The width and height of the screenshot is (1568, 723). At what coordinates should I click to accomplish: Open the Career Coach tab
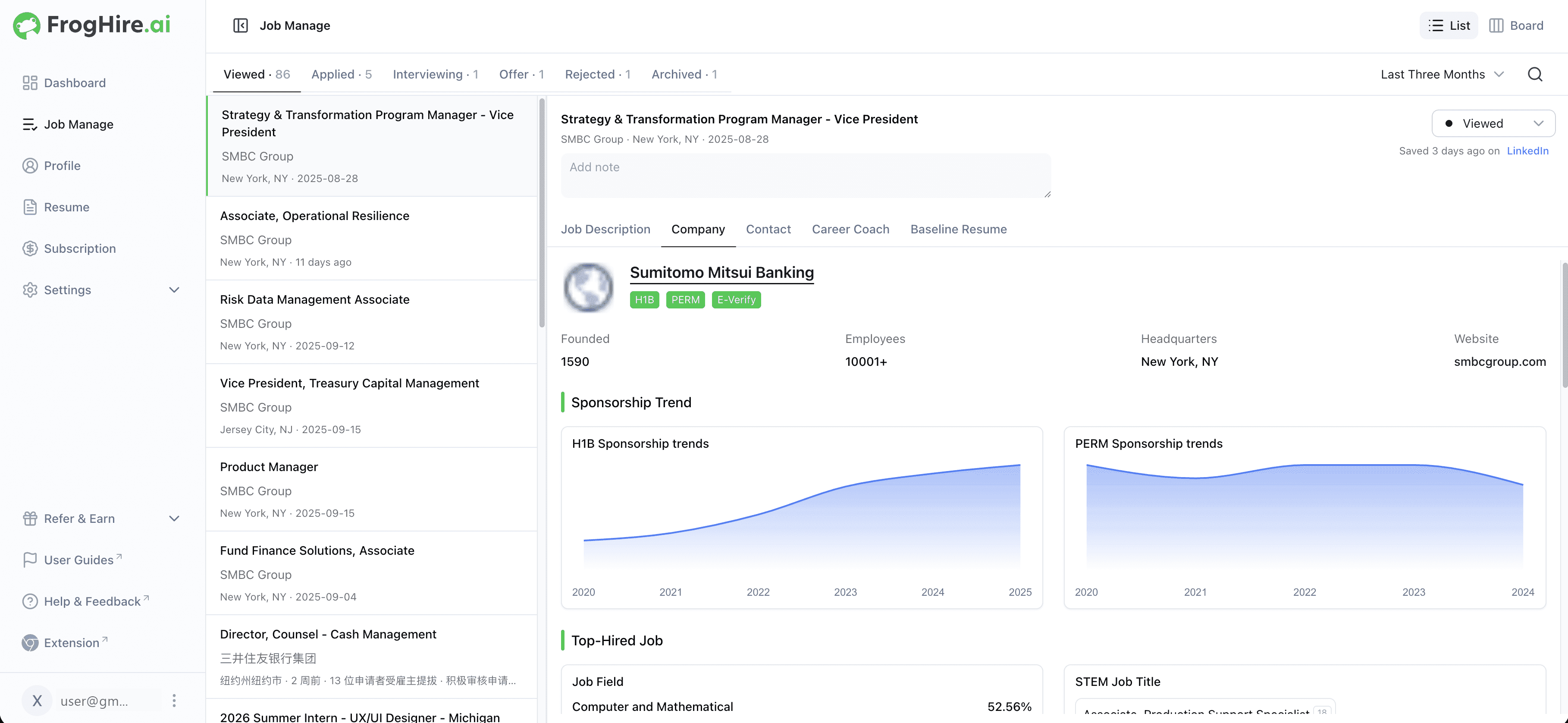[850, 229]
